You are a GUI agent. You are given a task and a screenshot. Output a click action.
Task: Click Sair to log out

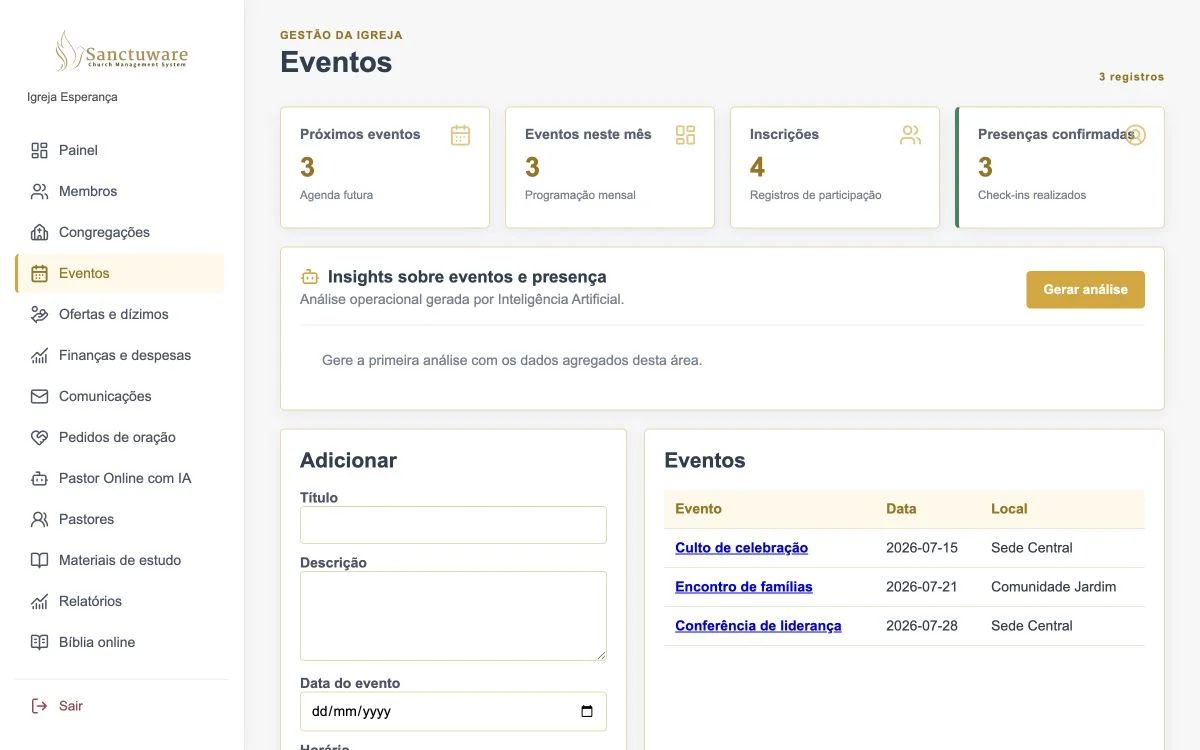click(119, 706)
